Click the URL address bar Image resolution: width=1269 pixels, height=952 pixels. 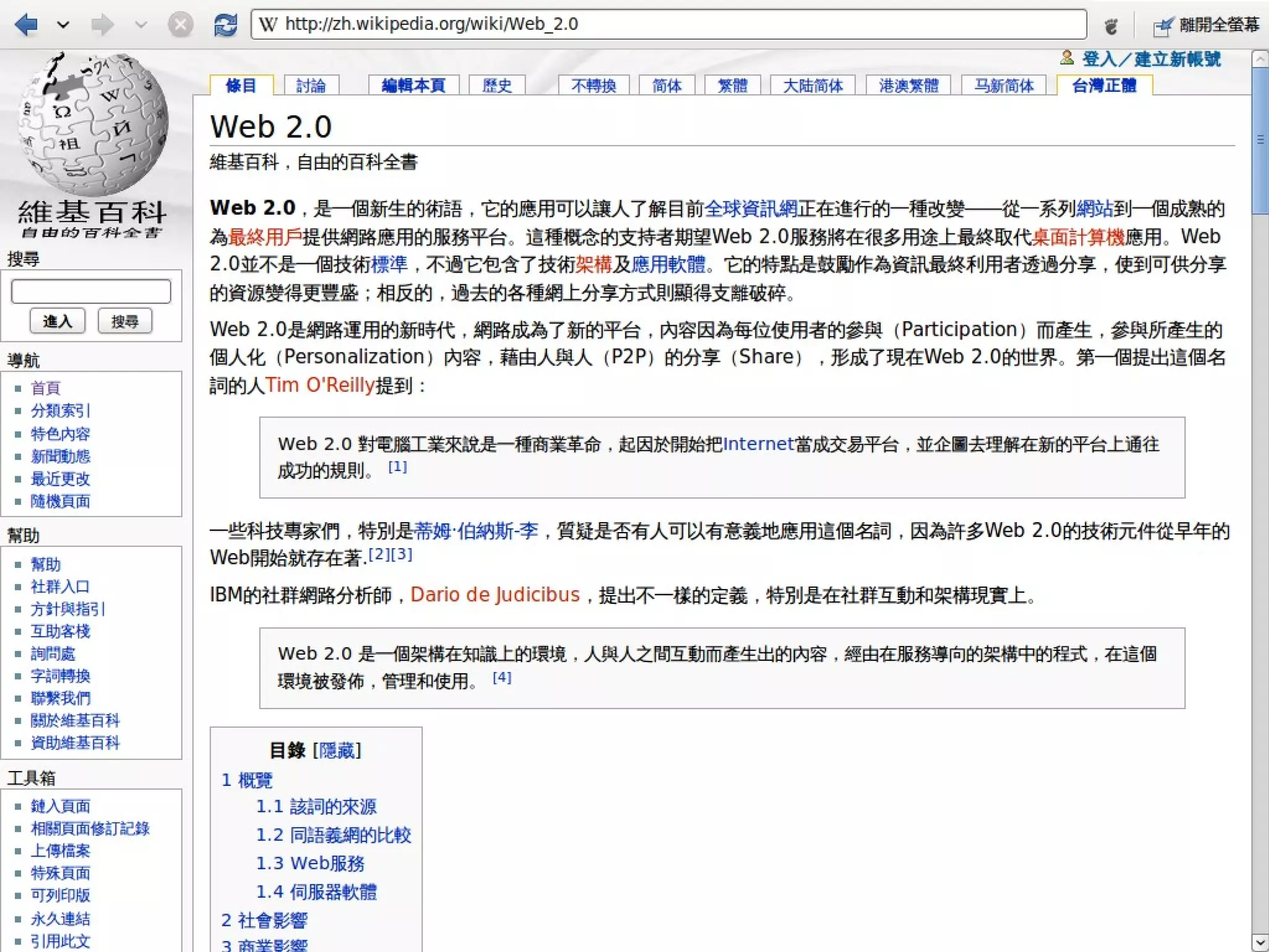click(669, 24)
